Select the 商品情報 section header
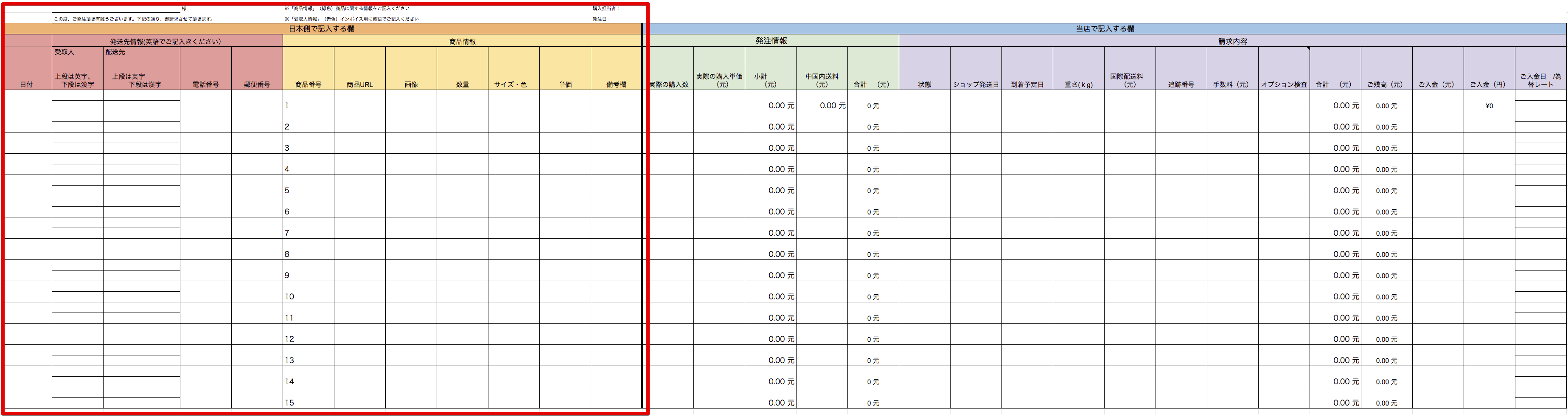 462,41
